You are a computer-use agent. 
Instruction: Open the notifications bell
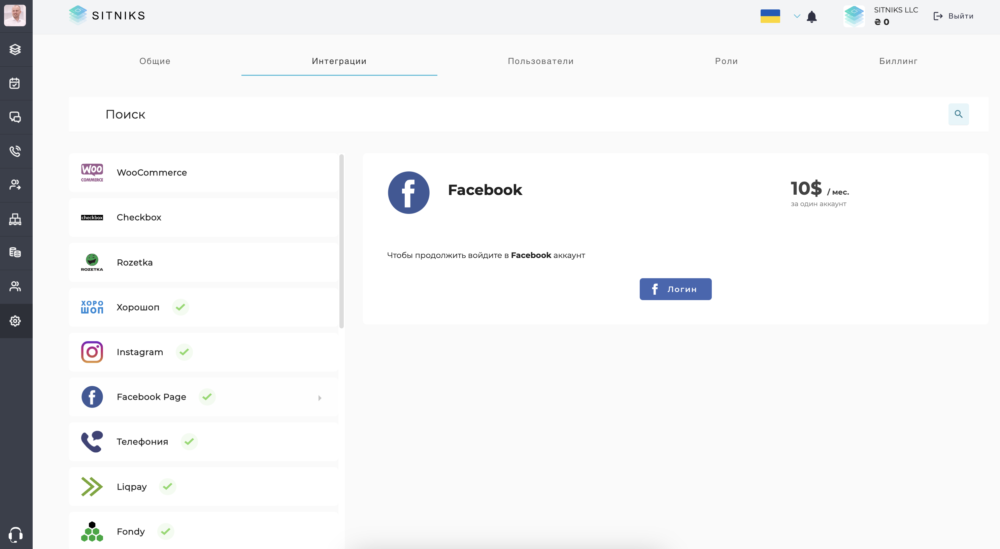click(812, 17)
